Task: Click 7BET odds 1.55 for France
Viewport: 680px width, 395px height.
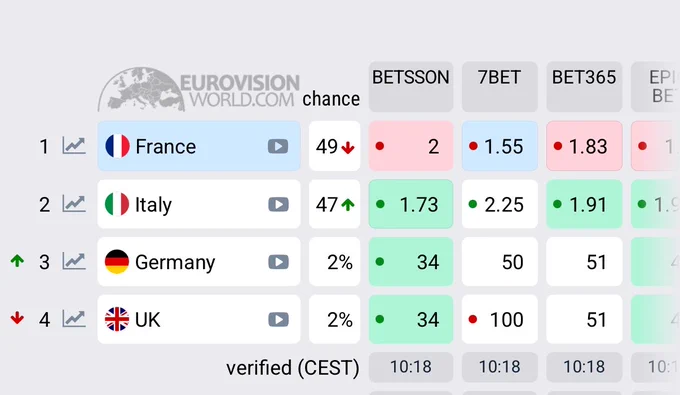Action: (x=500, y=146)
